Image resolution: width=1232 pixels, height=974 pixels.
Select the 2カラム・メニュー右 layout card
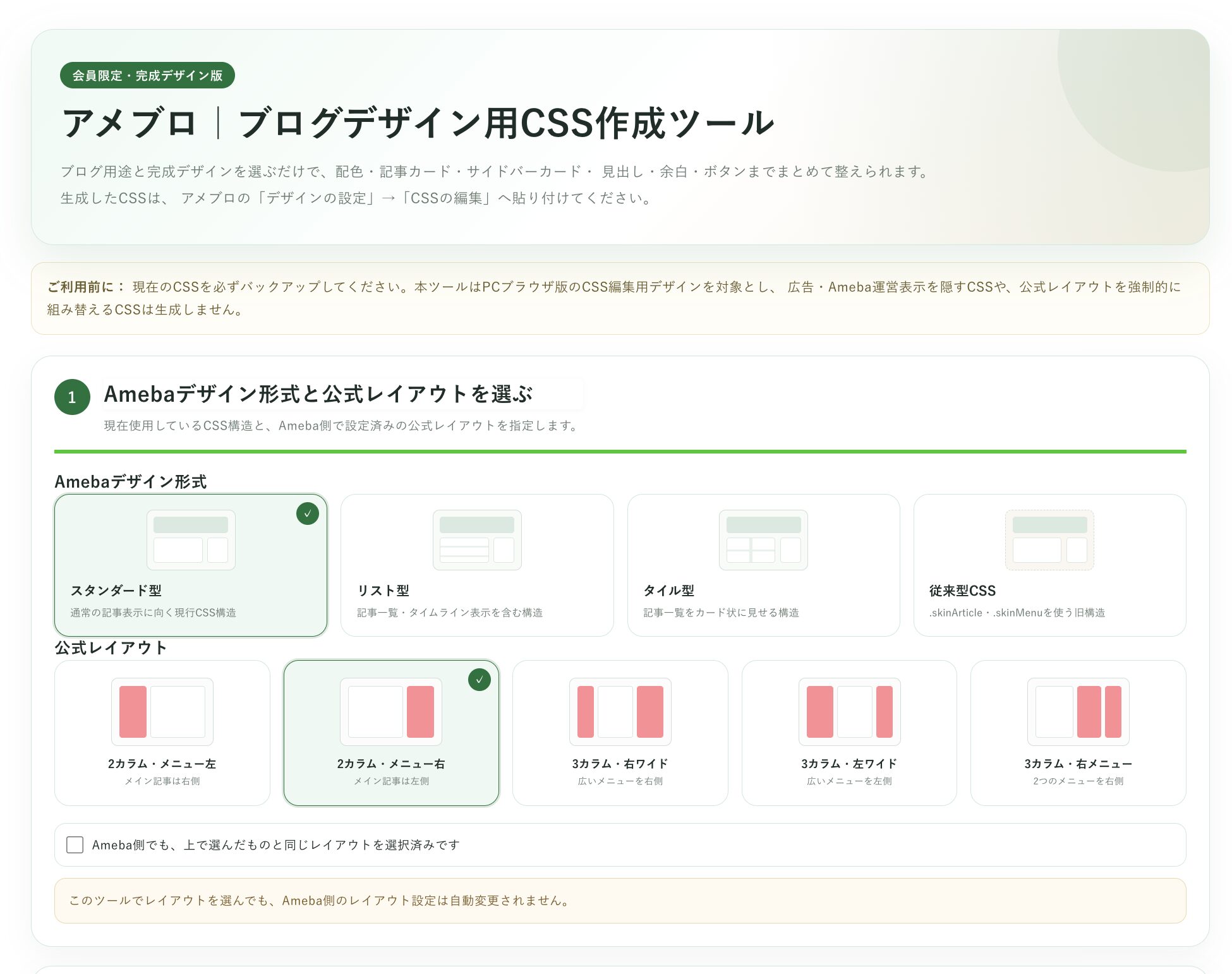pos(391,733)
